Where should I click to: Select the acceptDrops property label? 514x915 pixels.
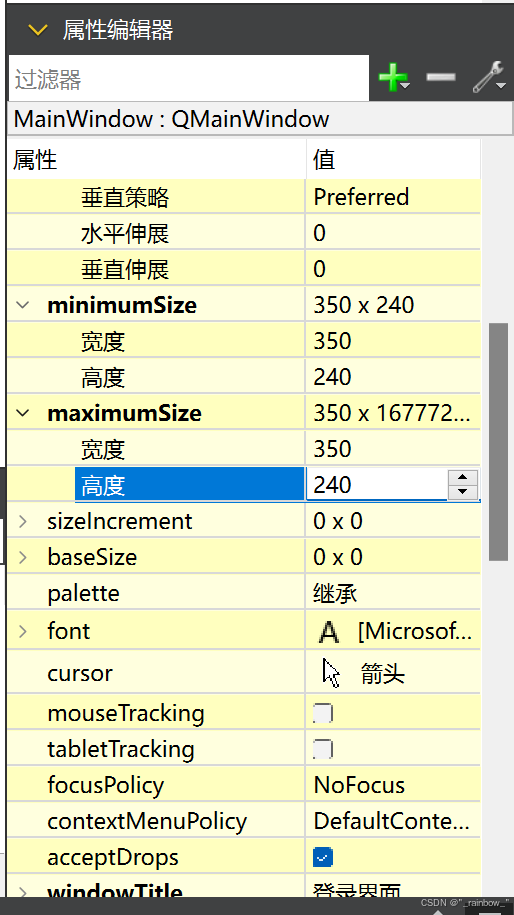point(113,858)
